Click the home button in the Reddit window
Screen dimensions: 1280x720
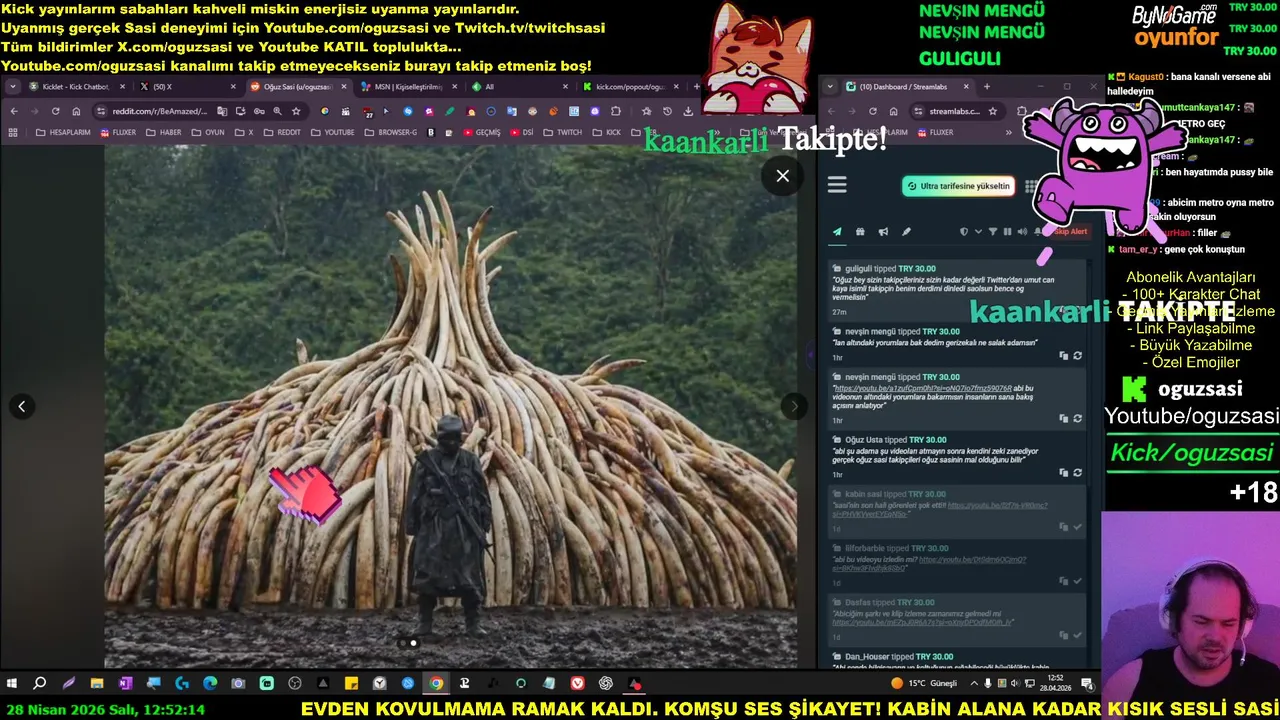[x=76, y=111]
